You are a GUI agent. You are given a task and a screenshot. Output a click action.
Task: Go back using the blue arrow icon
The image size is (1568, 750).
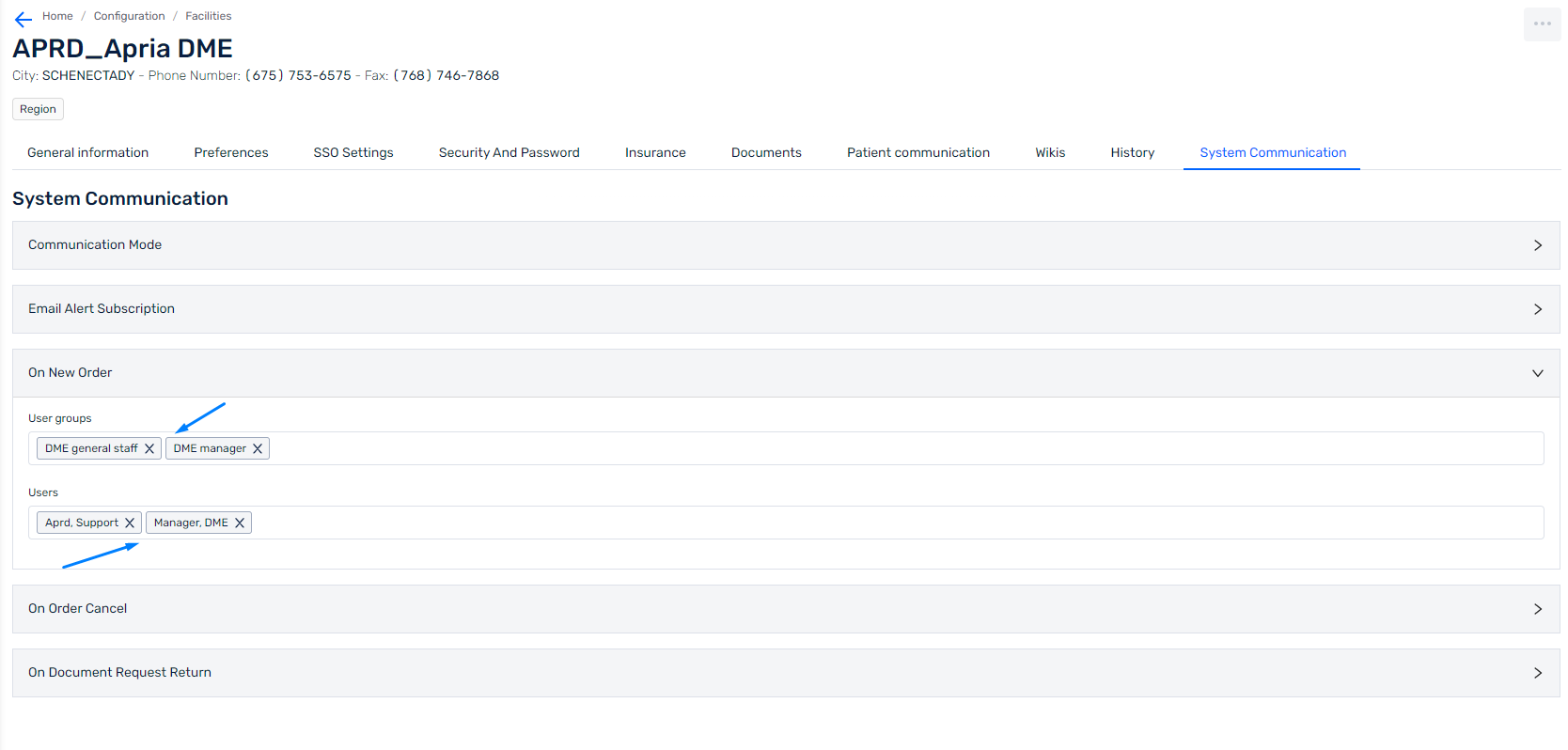tap(24, 19)
